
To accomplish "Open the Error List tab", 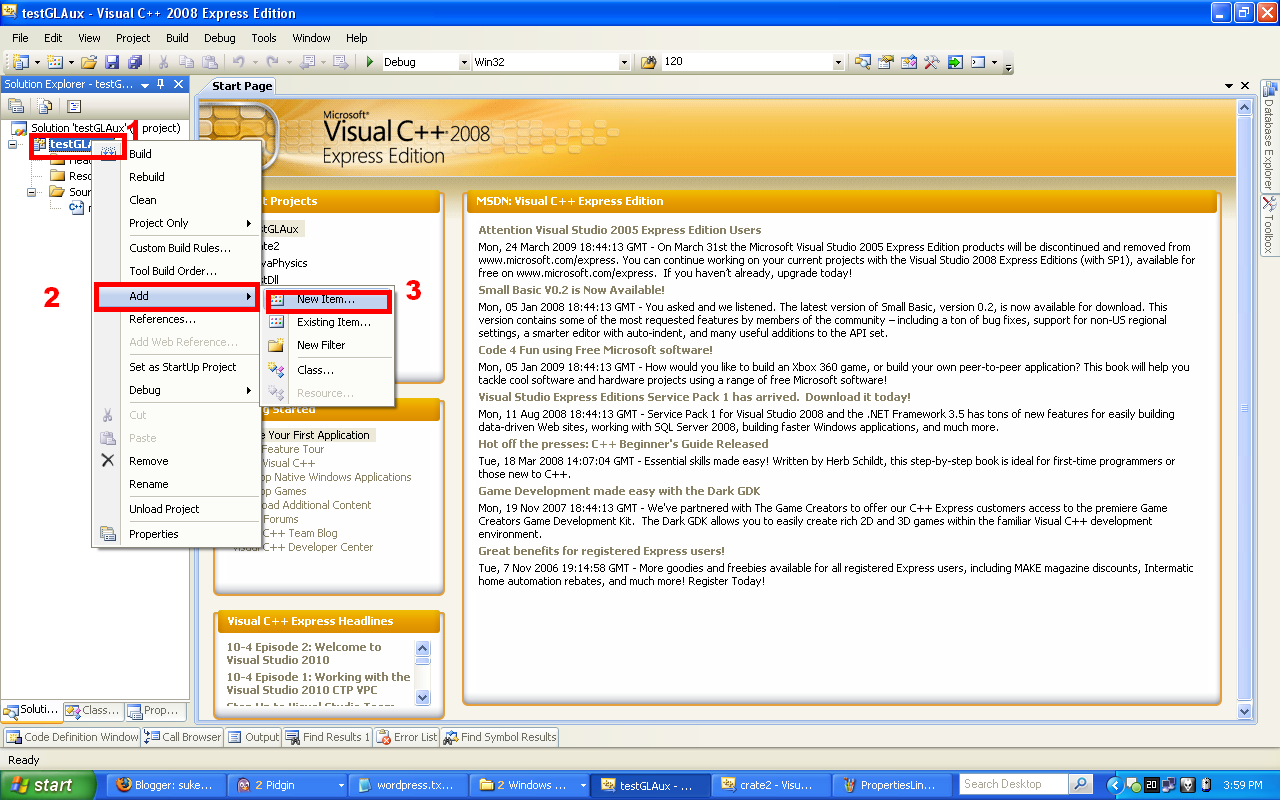I will click(406, 737).
